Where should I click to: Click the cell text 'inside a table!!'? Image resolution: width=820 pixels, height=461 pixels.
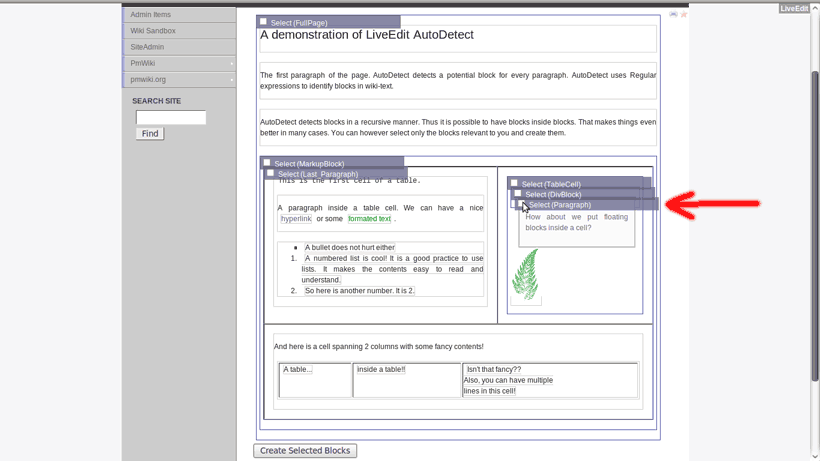tap(381, 370)
